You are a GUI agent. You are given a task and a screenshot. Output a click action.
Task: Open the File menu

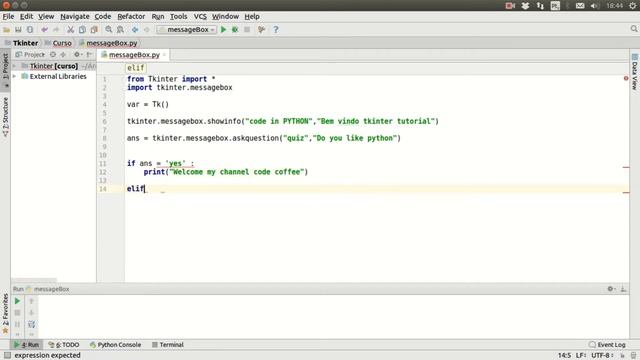click(8, 16)
